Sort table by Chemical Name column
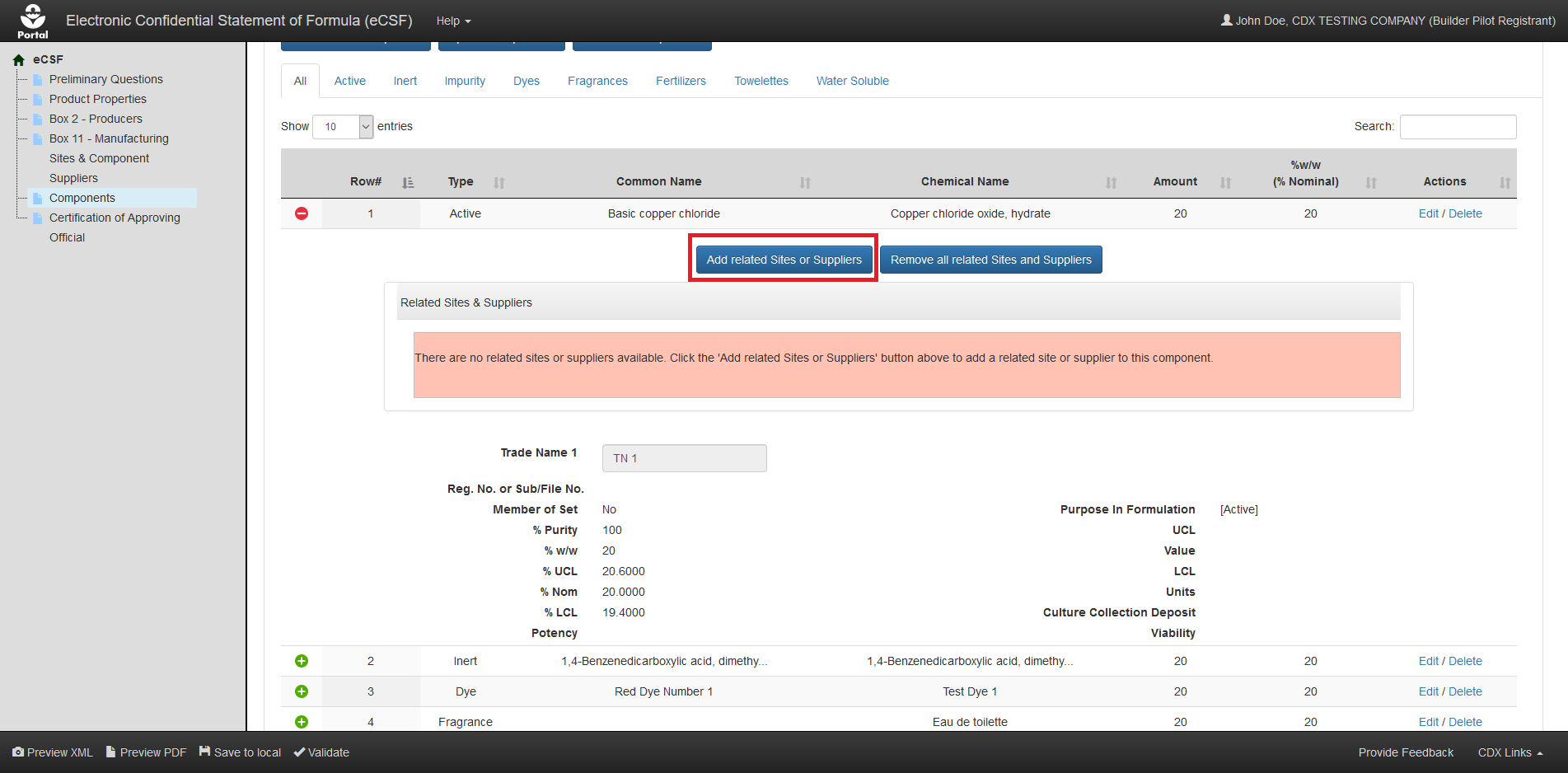This screenshot has width=1568, height=773. point(1112,183)
